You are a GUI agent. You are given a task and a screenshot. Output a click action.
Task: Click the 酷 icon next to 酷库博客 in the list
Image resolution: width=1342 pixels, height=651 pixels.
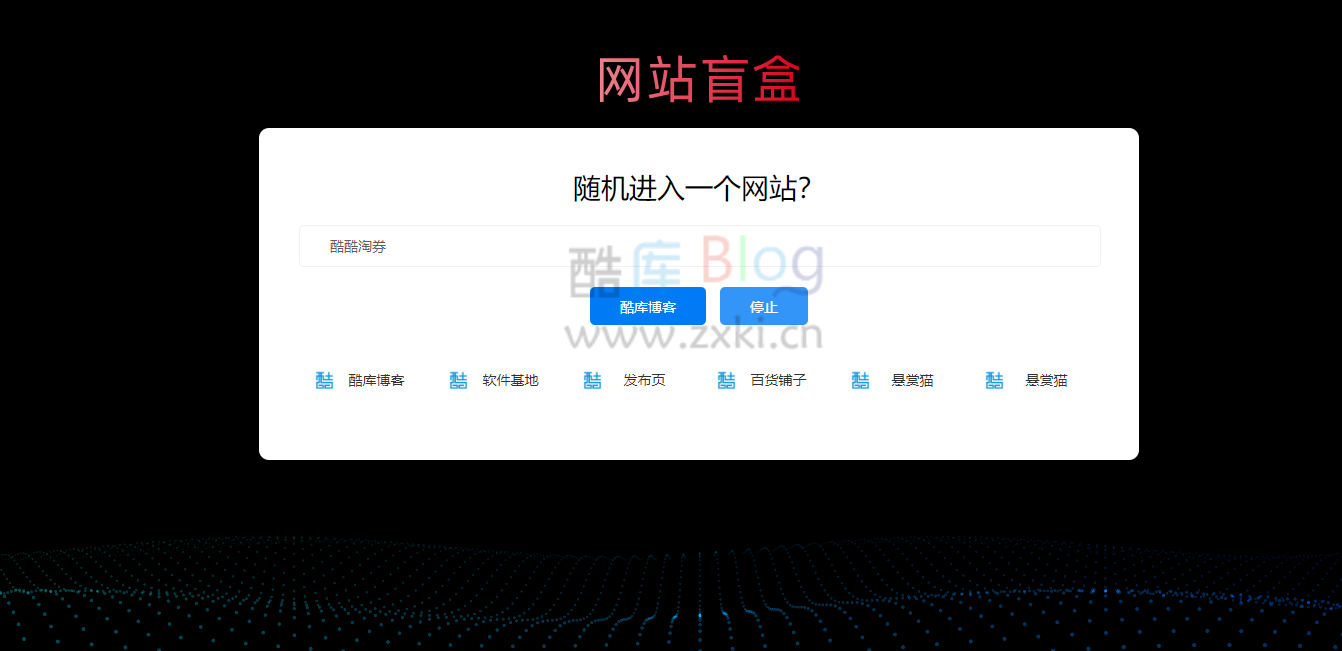tap(323, 379)
